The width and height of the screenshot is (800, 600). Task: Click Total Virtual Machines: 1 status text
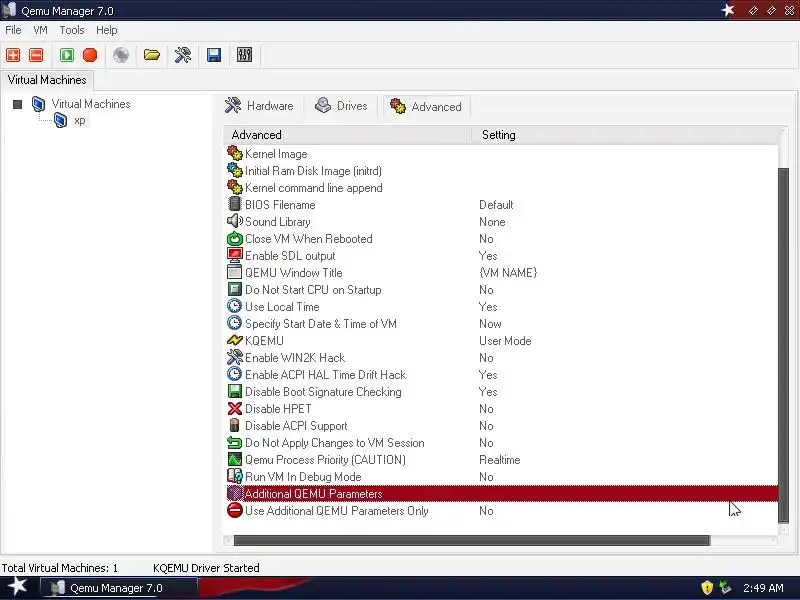pos(60,568)
